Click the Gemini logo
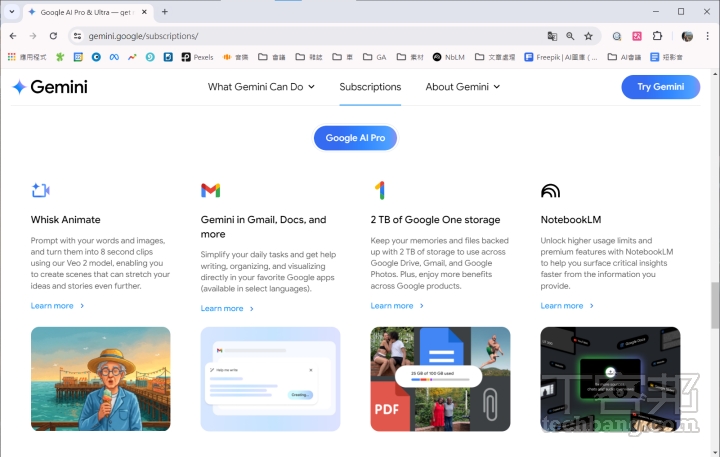Viewport: 720px width, 457px height. (50, 87)
